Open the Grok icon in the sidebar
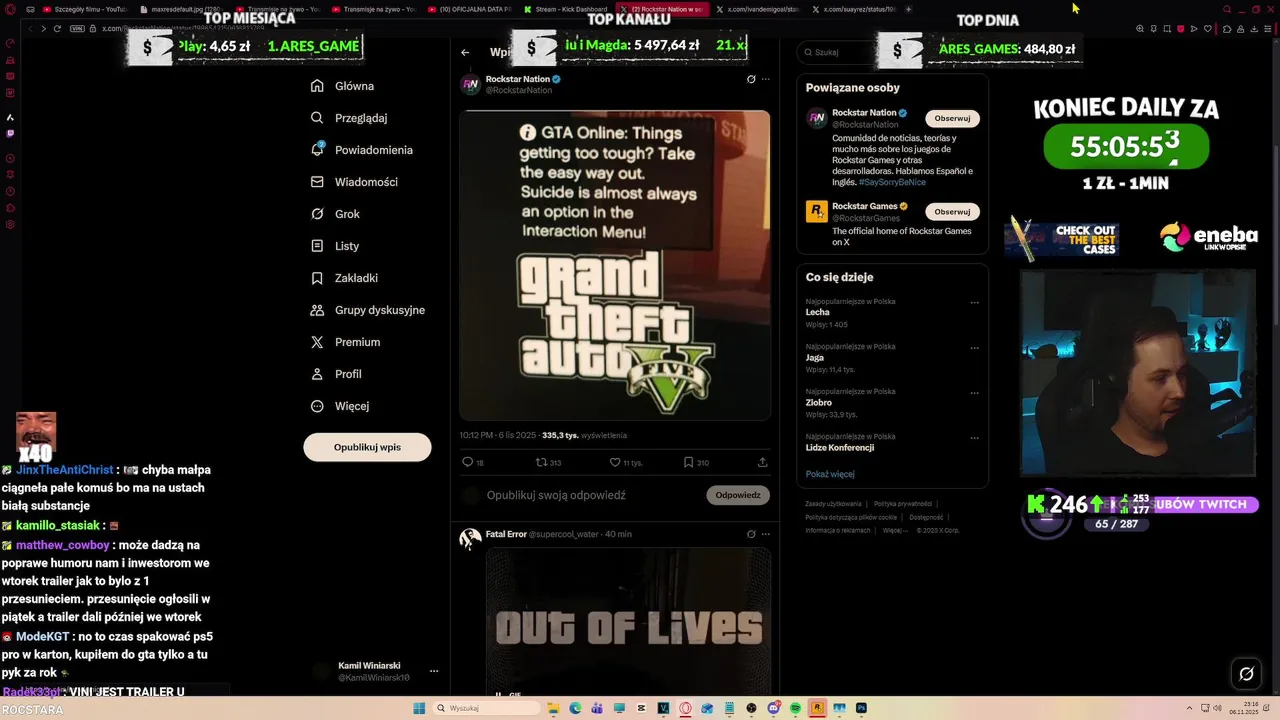The width and height of the screenshot is (1280, 720). 317,214
